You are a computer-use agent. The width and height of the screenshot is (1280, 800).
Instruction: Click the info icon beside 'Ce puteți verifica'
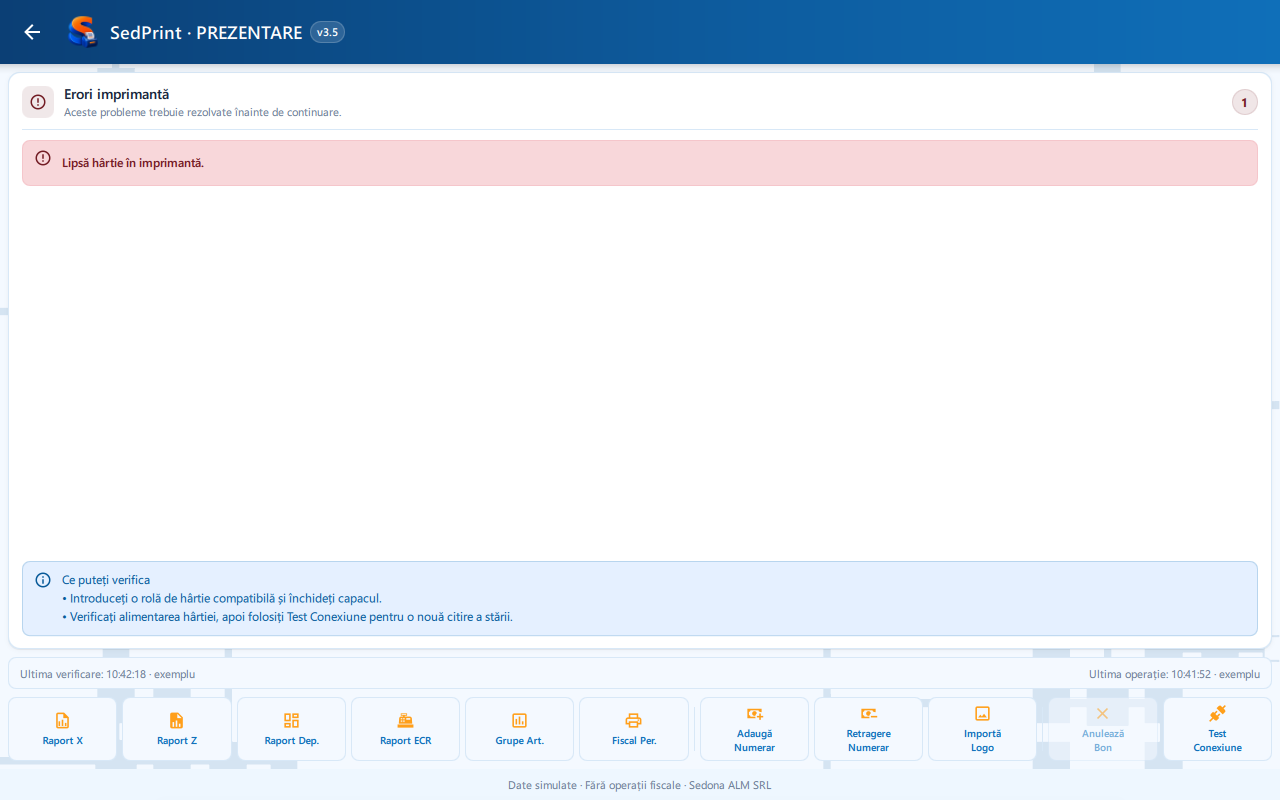pyautogui.click(x=43, y=580)
